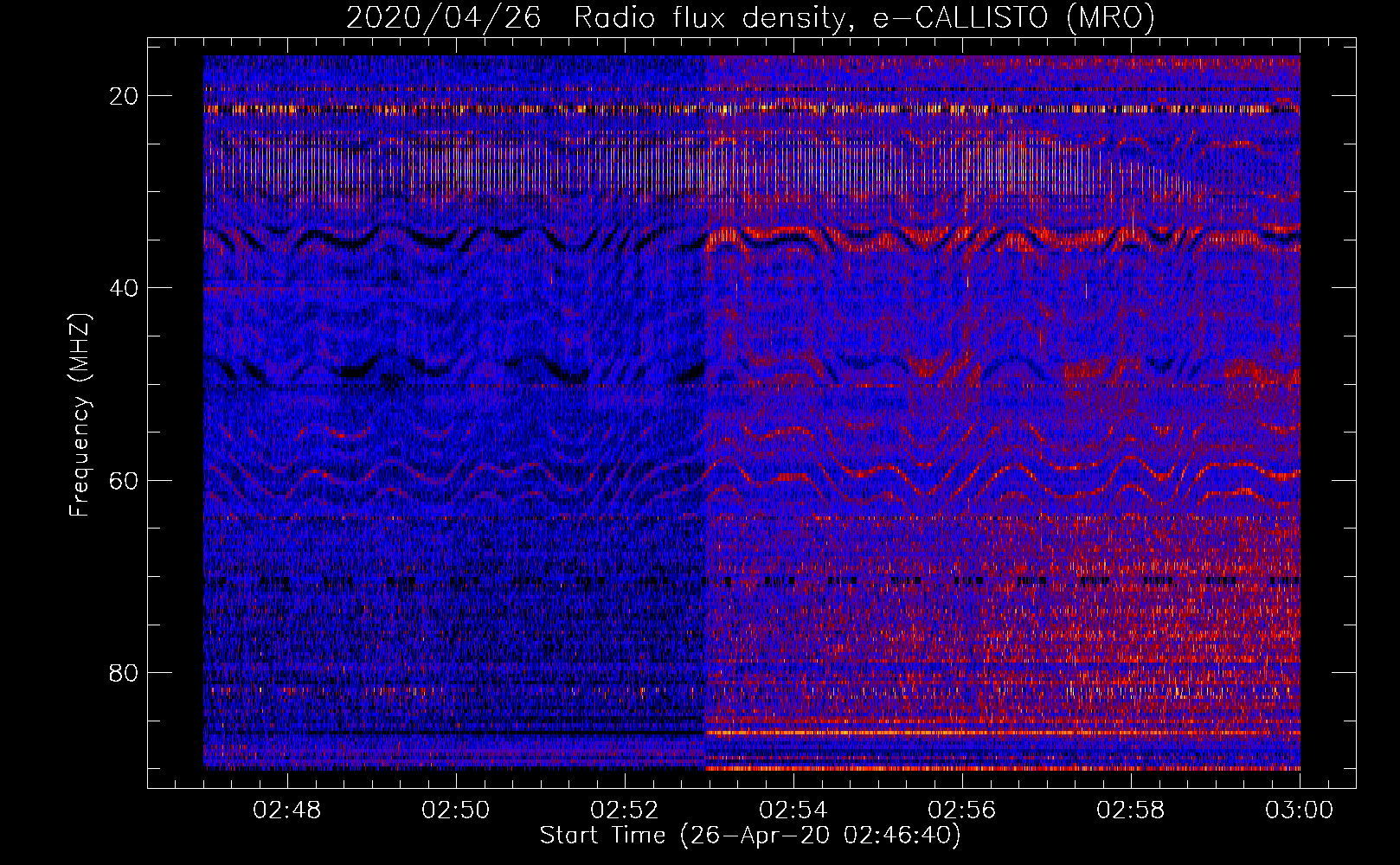1400x865 pixels.
Task: Click the time tick label '02:56'
Action: [x=962, y=811]
